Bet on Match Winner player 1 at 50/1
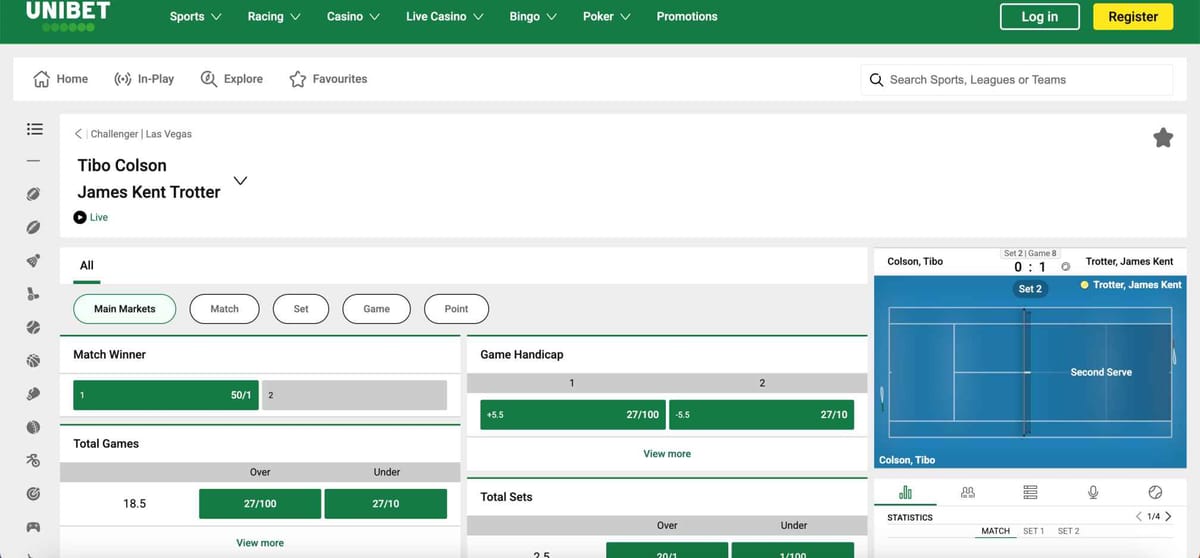This screenshot has width=1200, height=558. 166,395
